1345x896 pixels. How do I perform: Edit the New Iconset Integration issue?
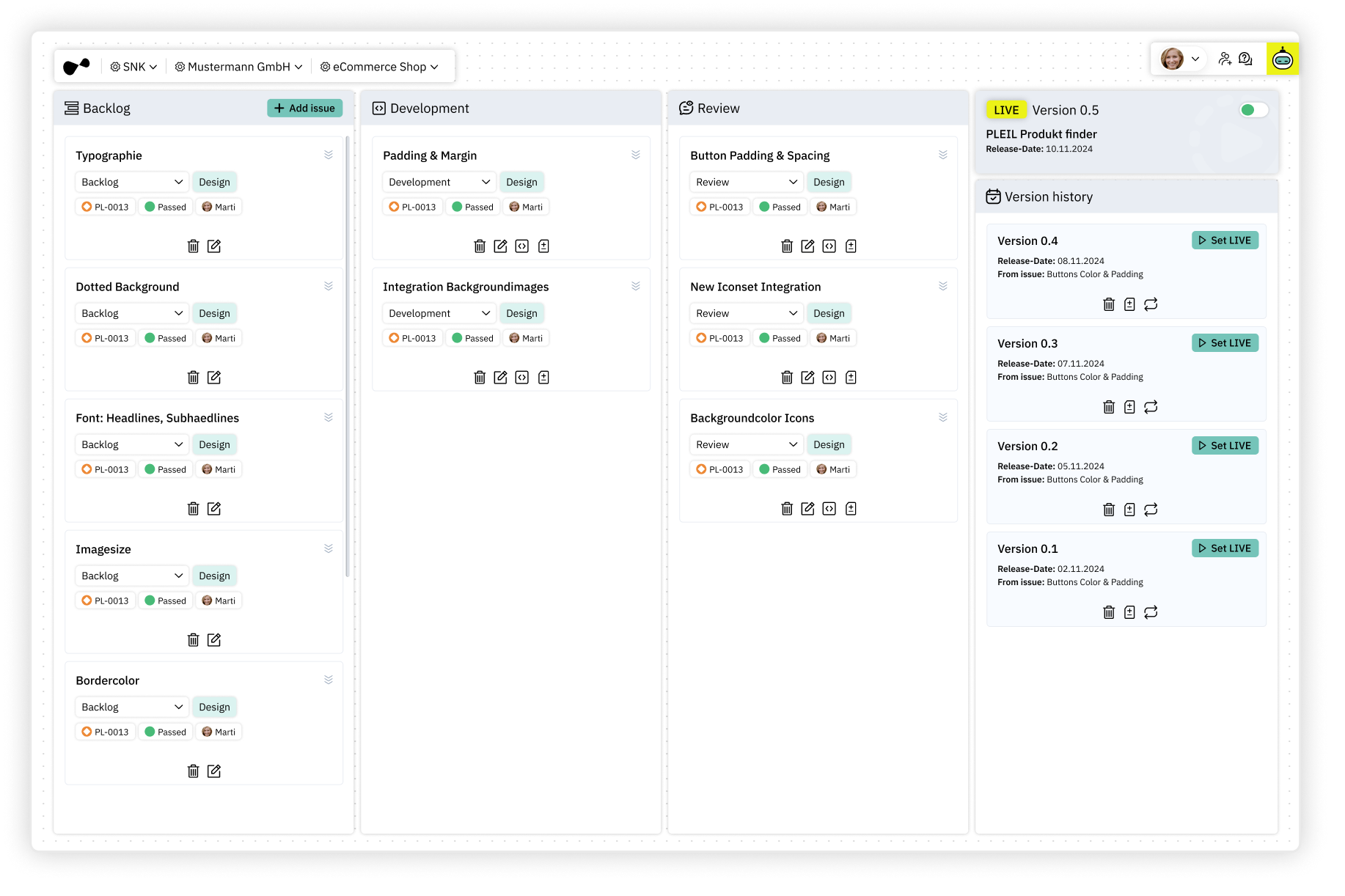click(807, 378)
